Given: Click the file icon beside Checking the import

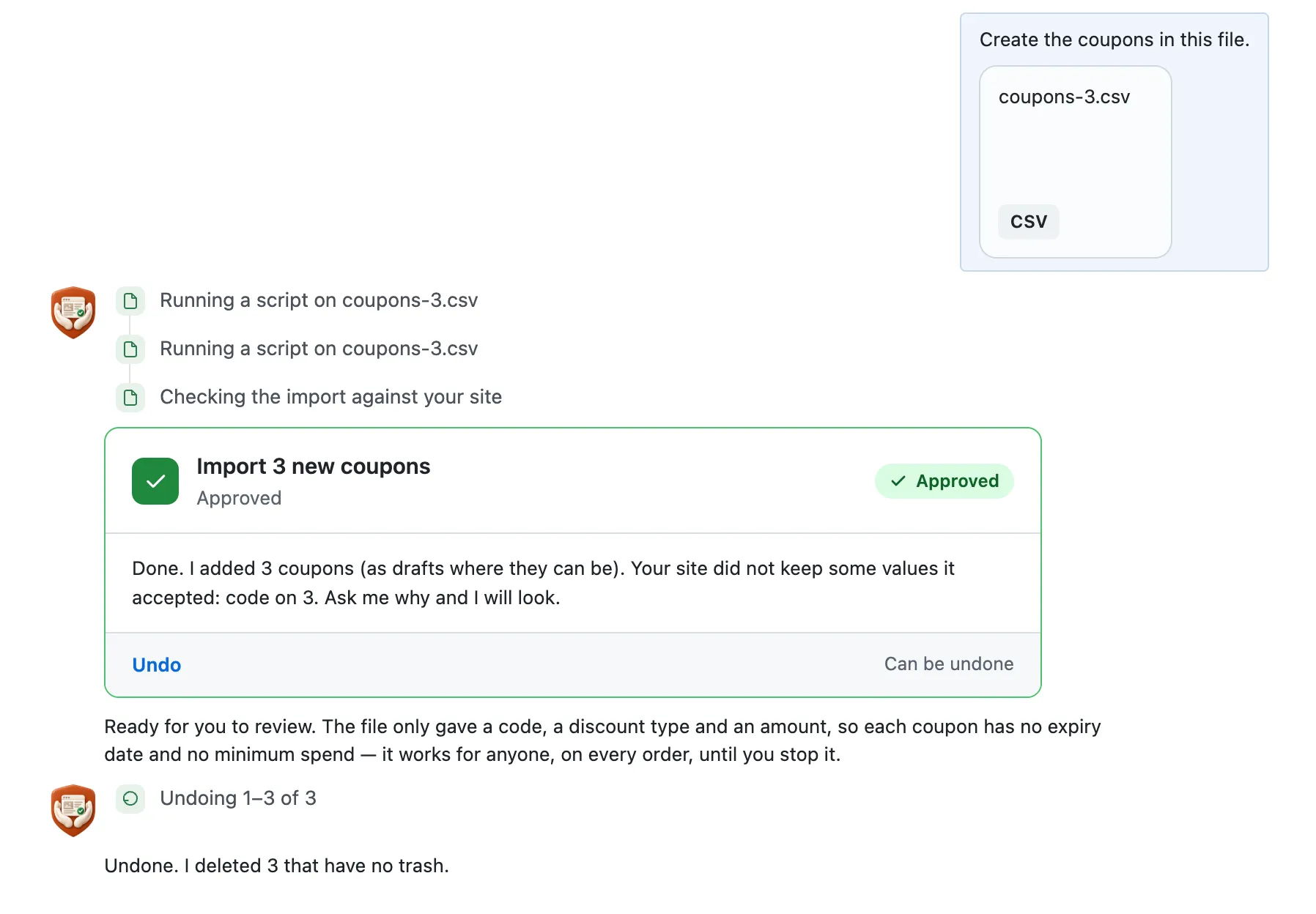Looking at the screenshot, I should pyautogui.click(x=130, y=398).
